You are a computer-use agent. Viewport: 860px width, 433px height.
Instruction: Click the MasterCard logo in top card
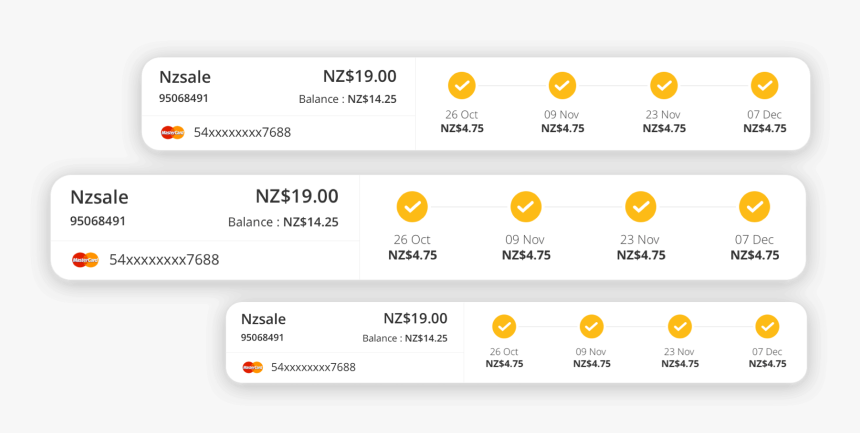(x=173, y=132)
